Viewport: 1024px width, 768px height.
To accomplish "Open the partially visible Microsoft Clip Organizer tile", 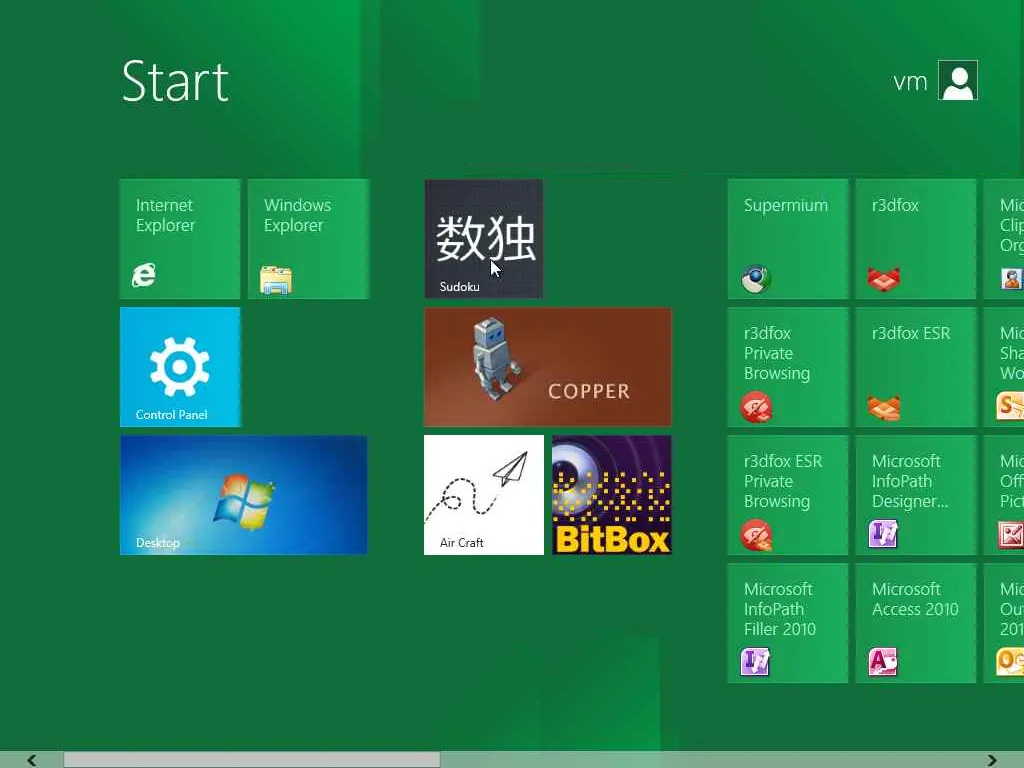I will (x=1004, y=239).
